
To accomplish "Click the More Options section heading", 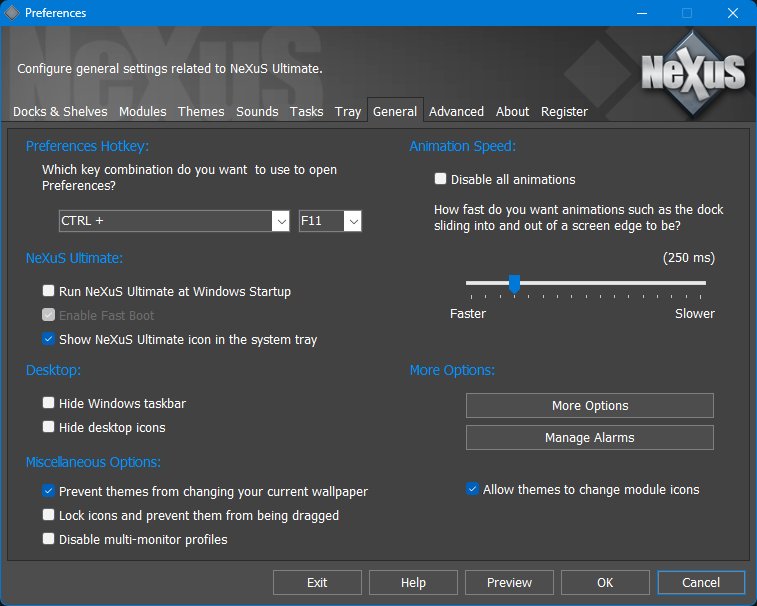I will (452, 370).
